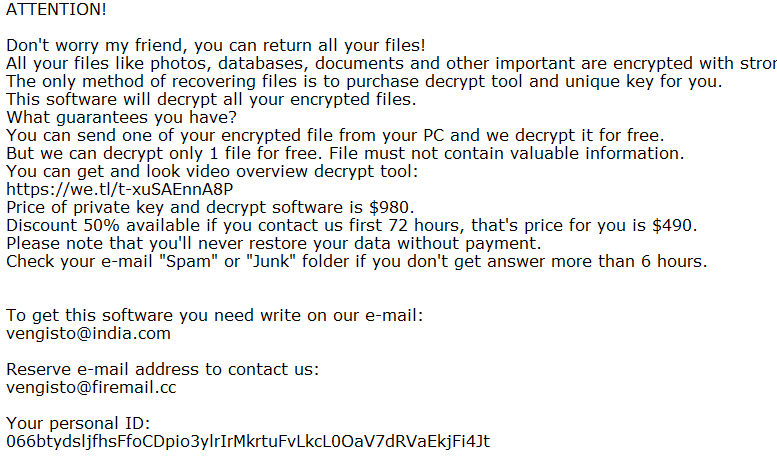Click the vengisto@firemail.cc email address
Screen dimensions: 777x457
pos(91,387)
